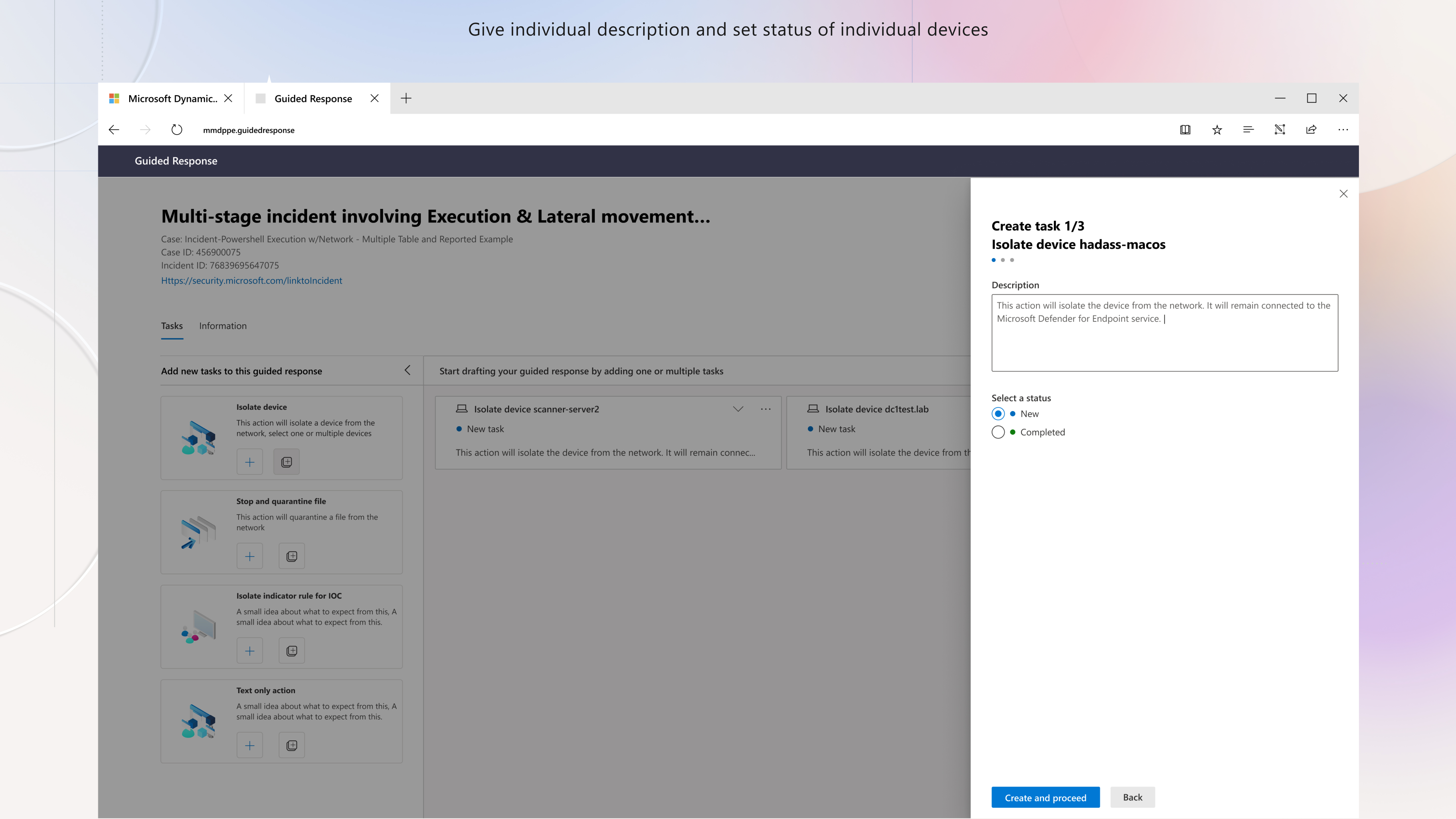The image size is (1456, 819).
Task: Open reading view icon in toolbar
Action: [x=1185, y=130]
